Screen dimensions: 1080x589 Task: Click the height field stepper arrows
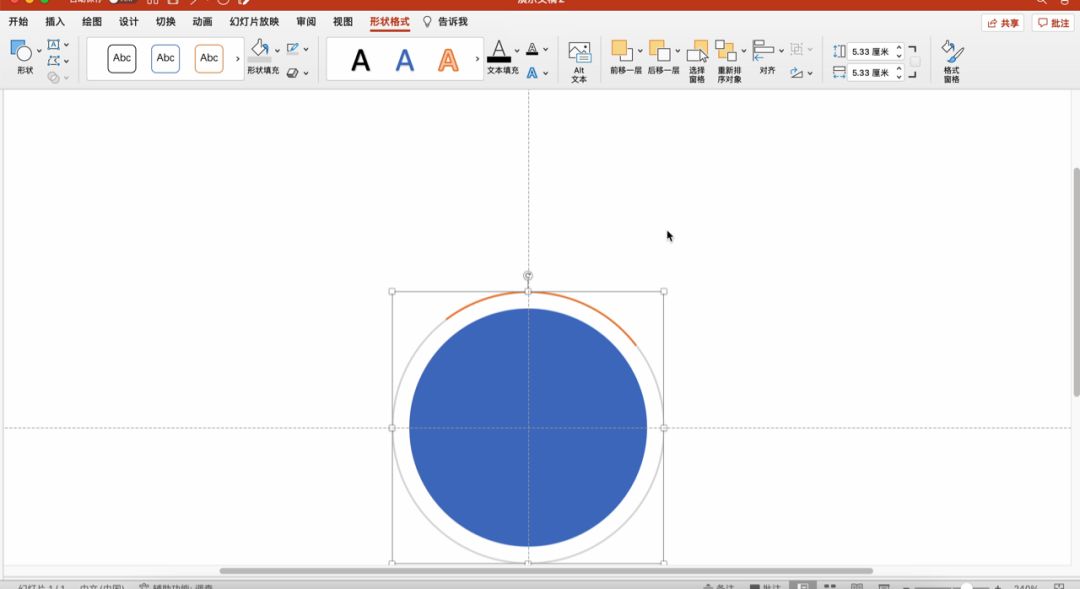(x=899, y=52)
